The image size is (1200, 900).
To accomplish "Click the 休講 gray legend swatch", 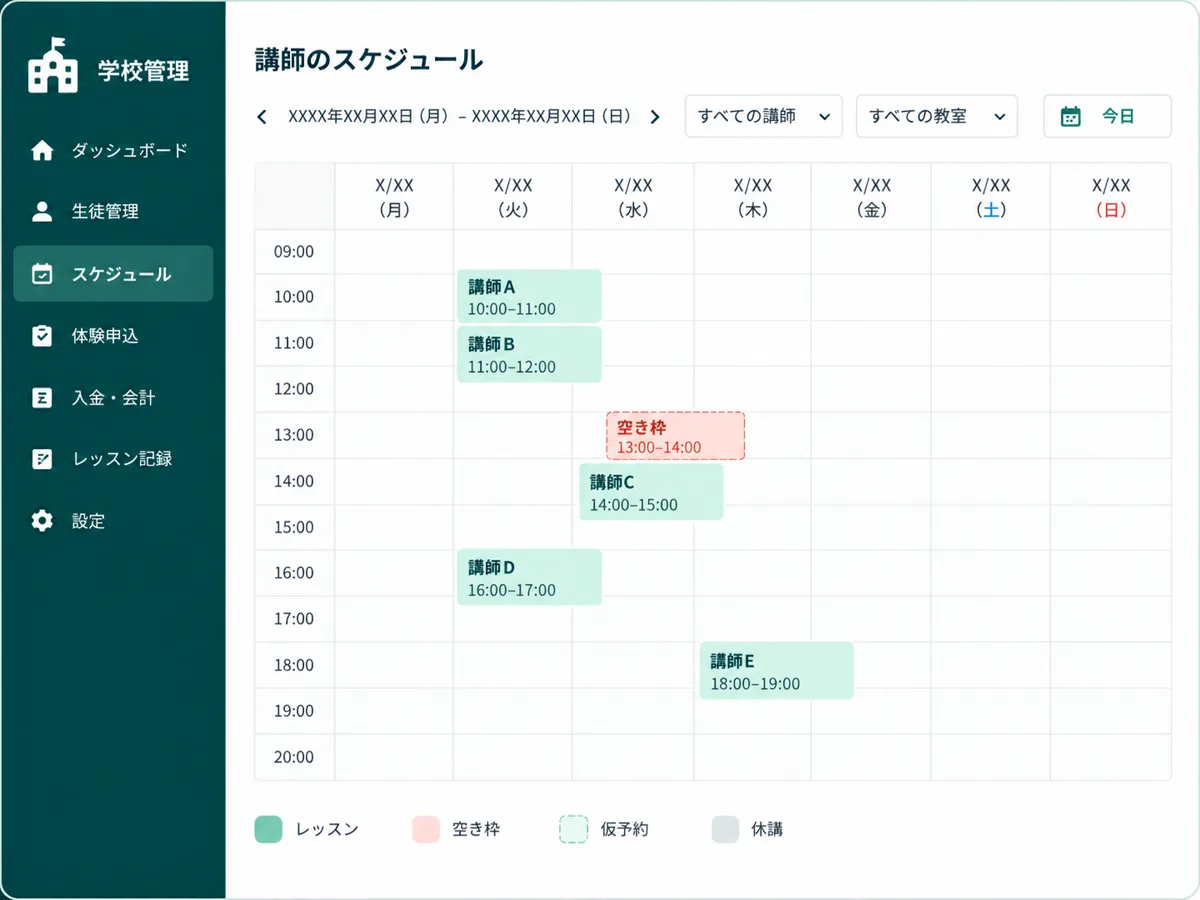I will coord(725,829).
